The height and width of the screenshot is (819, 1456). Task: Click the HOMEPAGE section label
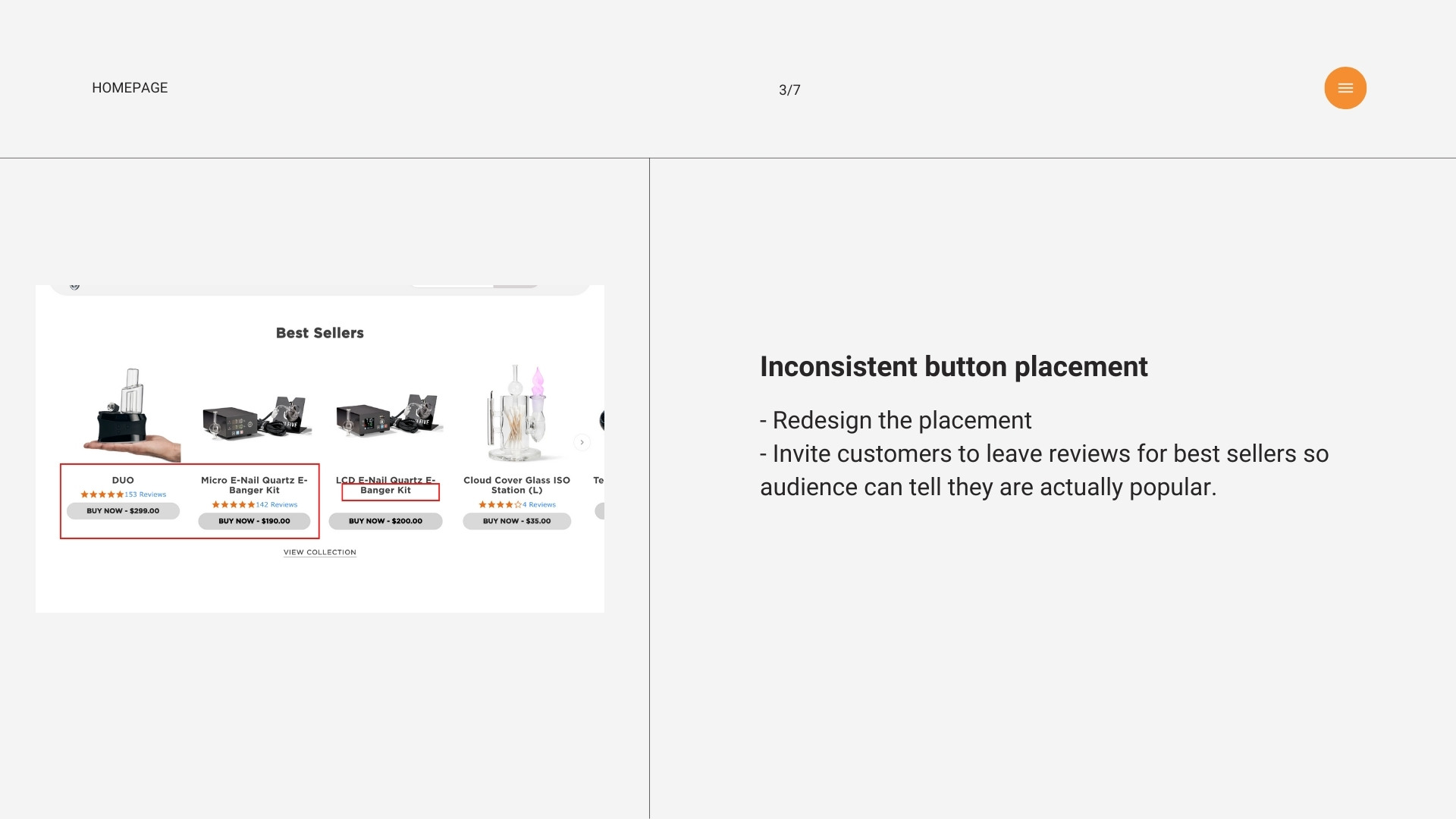130,88
